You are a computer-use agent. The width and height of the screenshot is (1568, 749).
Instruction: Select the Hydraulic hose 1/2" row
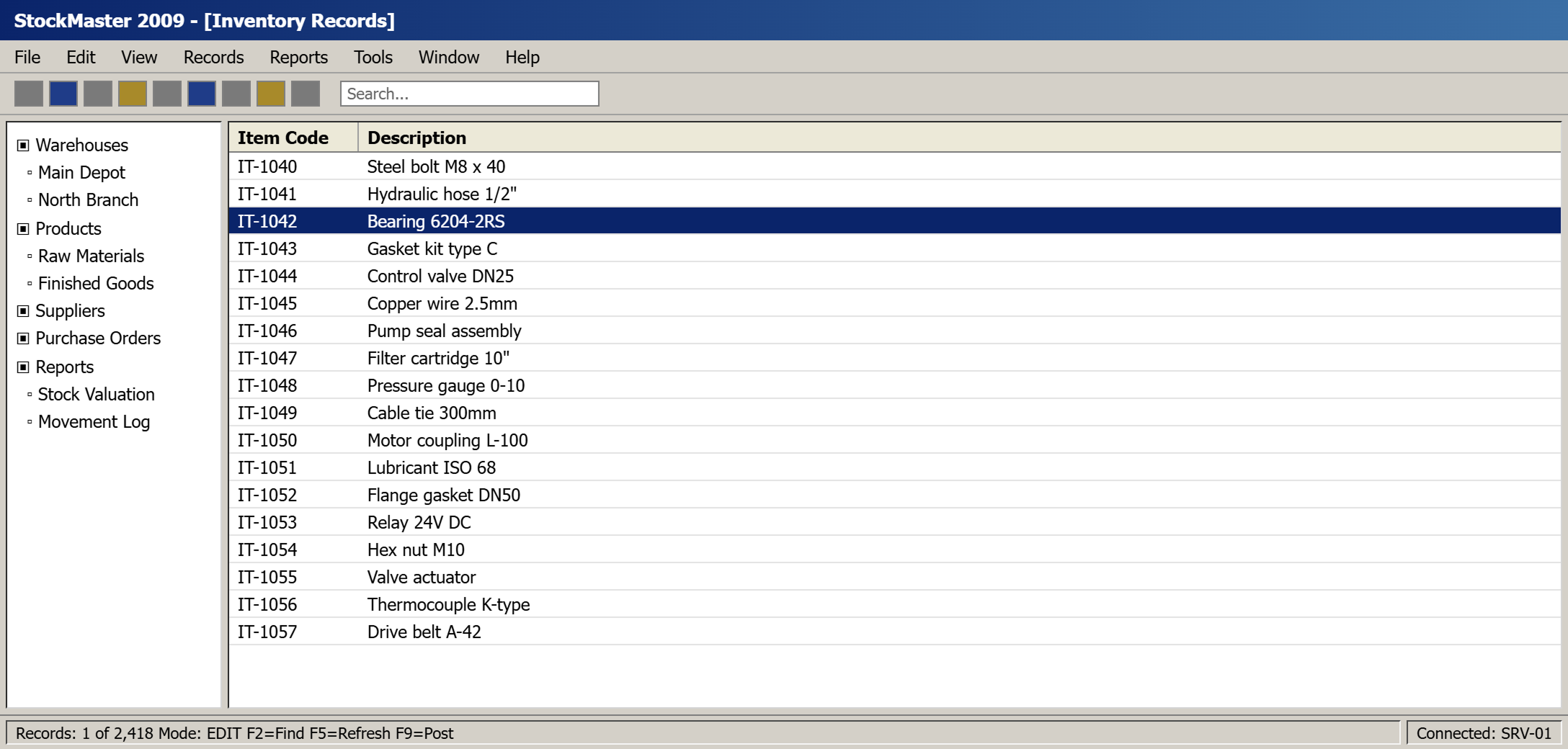pyautogui.click(x=894, y=194)
